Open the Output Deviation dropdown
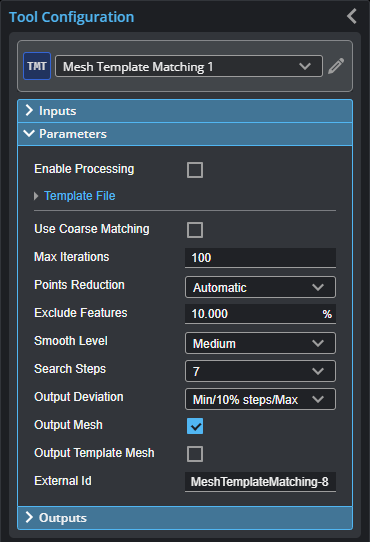 click(260, 399)
